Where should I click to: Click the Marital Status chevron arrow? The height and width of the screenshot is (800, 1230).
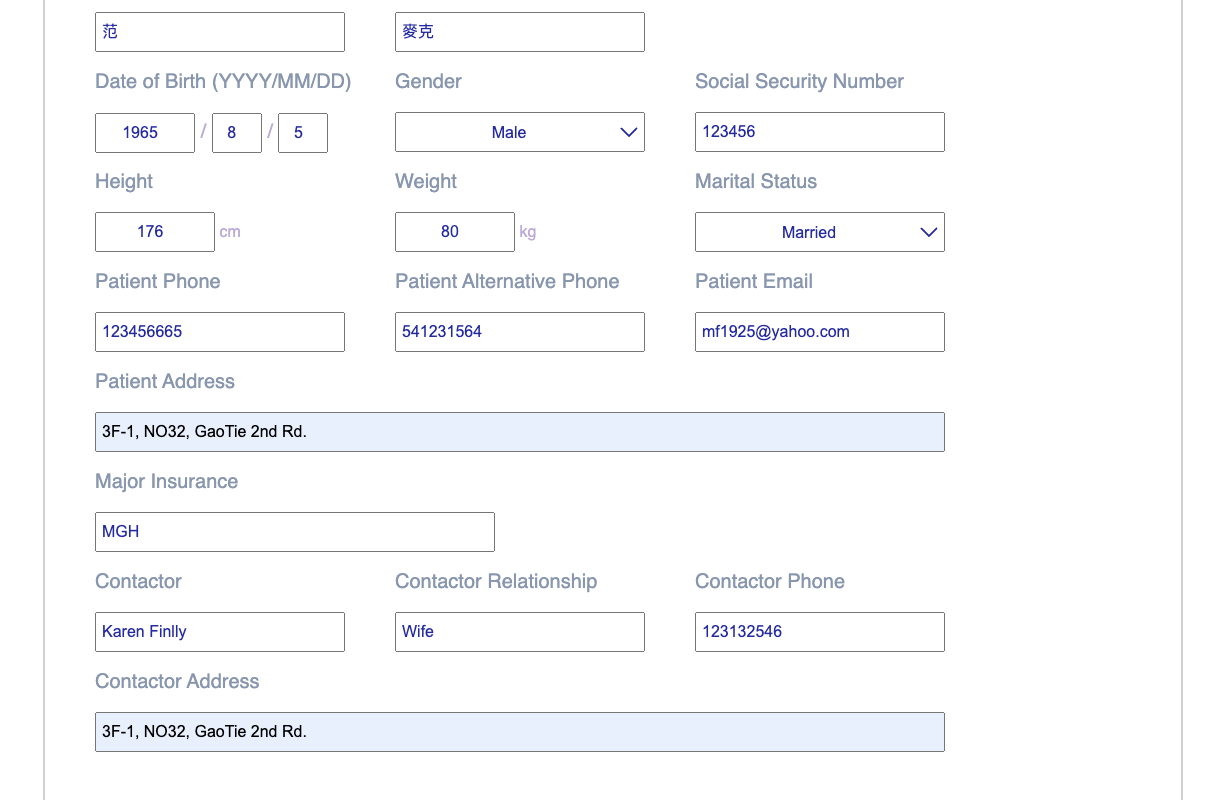(x=929, y=232)
